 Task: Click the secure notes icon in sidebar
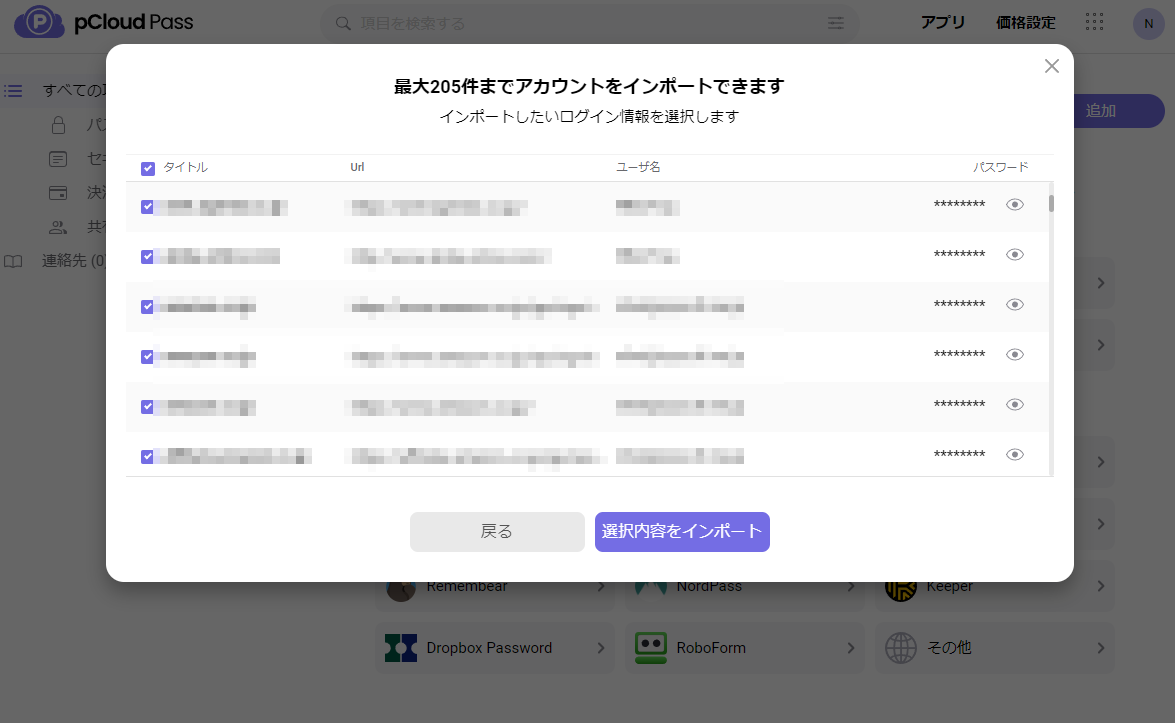point(58,159)
